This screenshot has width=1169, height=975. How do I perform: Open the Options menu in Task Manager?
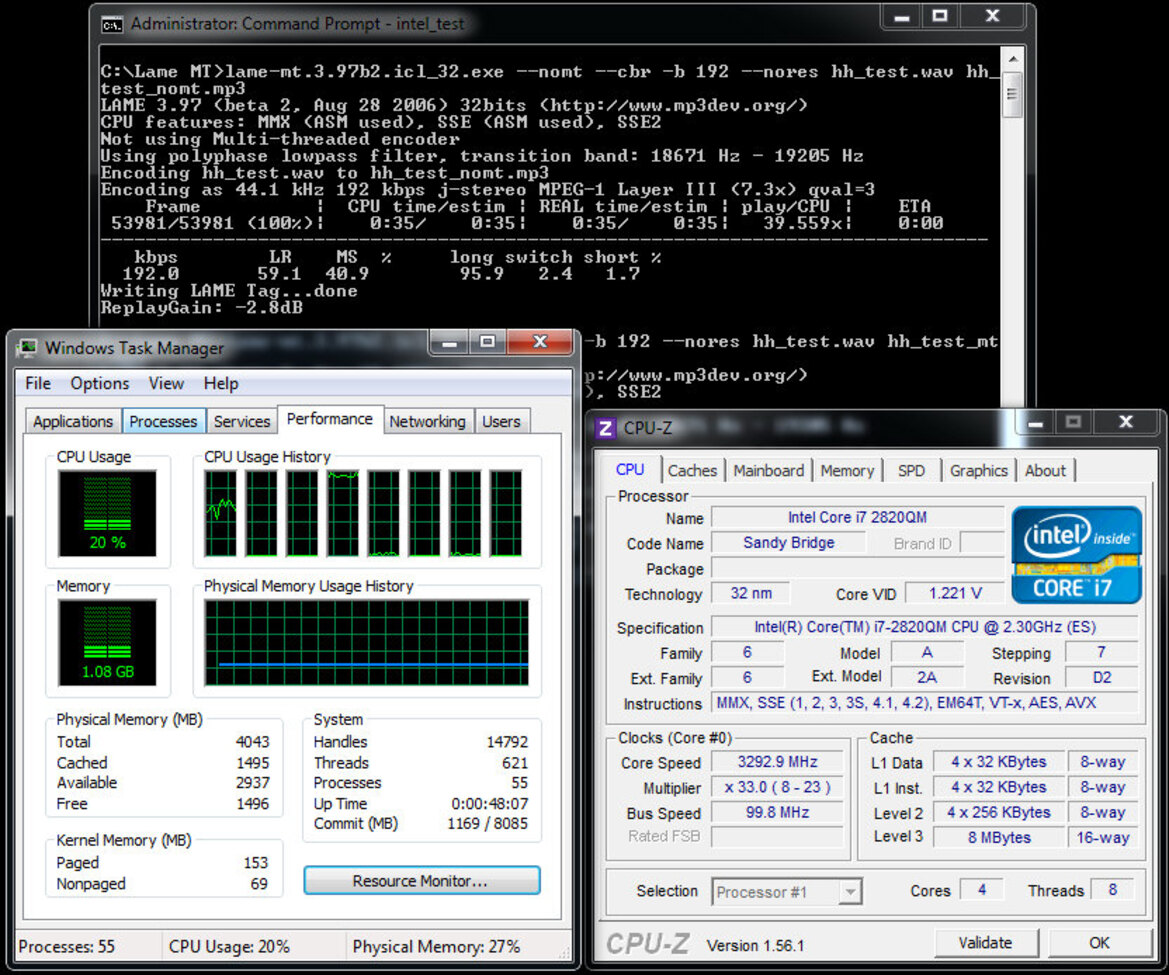pos(100,383)
